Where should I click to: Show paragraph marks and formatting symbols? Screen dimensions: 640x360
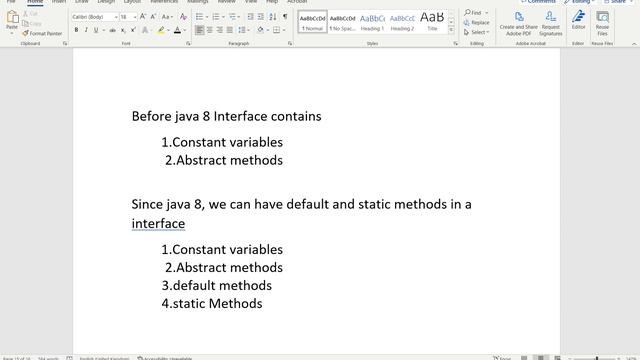pyautogui.click(x=285, y=17)
